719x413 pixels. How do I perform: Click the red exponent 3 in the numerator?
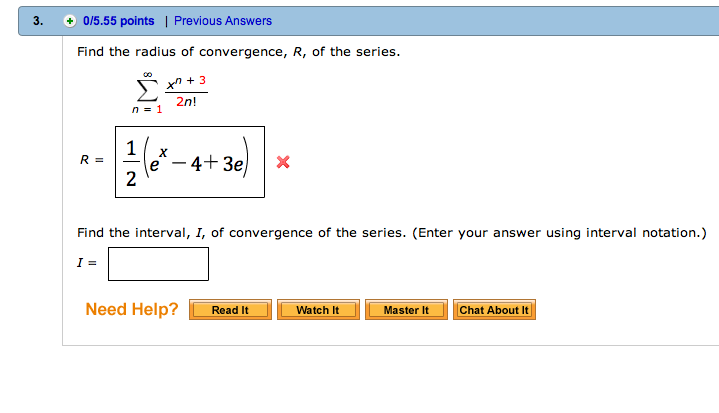tap(202, 80)
